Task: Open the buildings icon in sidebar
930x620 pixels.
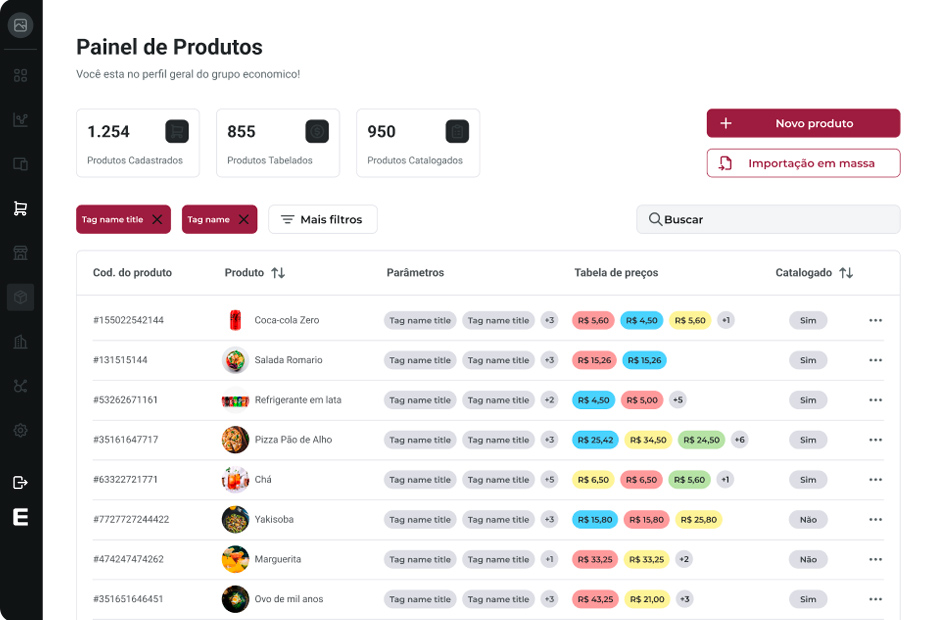Action: tap(20, 342)
